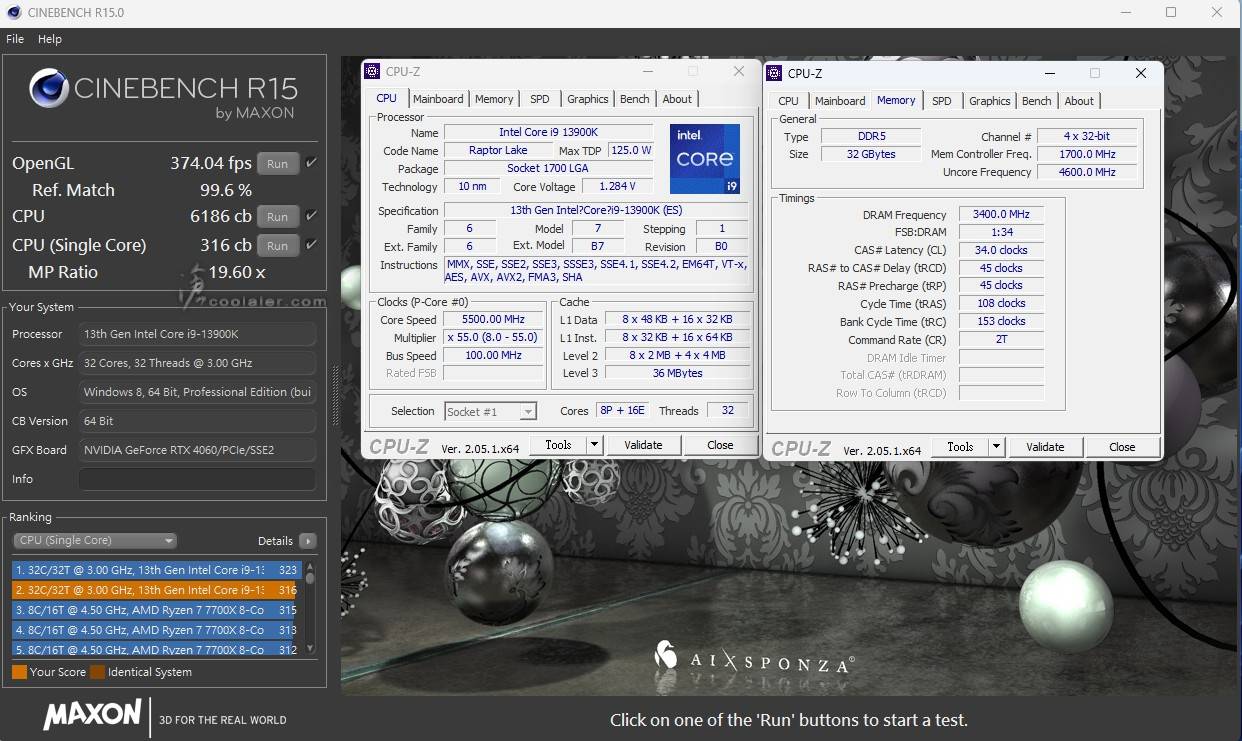Image resolution: width=1242 pixels, height=741 pixels.
Task: Click the Intel Core i9 badge
Action: pos(705,159)
